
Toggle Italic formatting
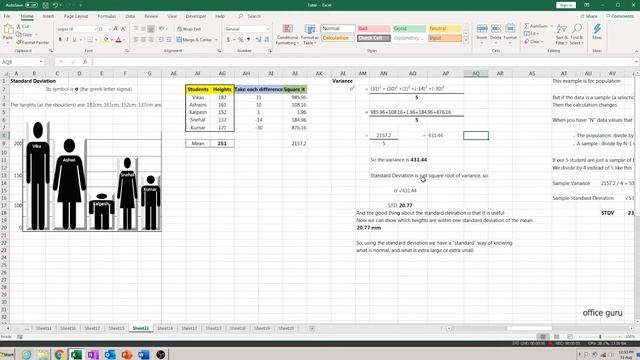coord(67,40)
